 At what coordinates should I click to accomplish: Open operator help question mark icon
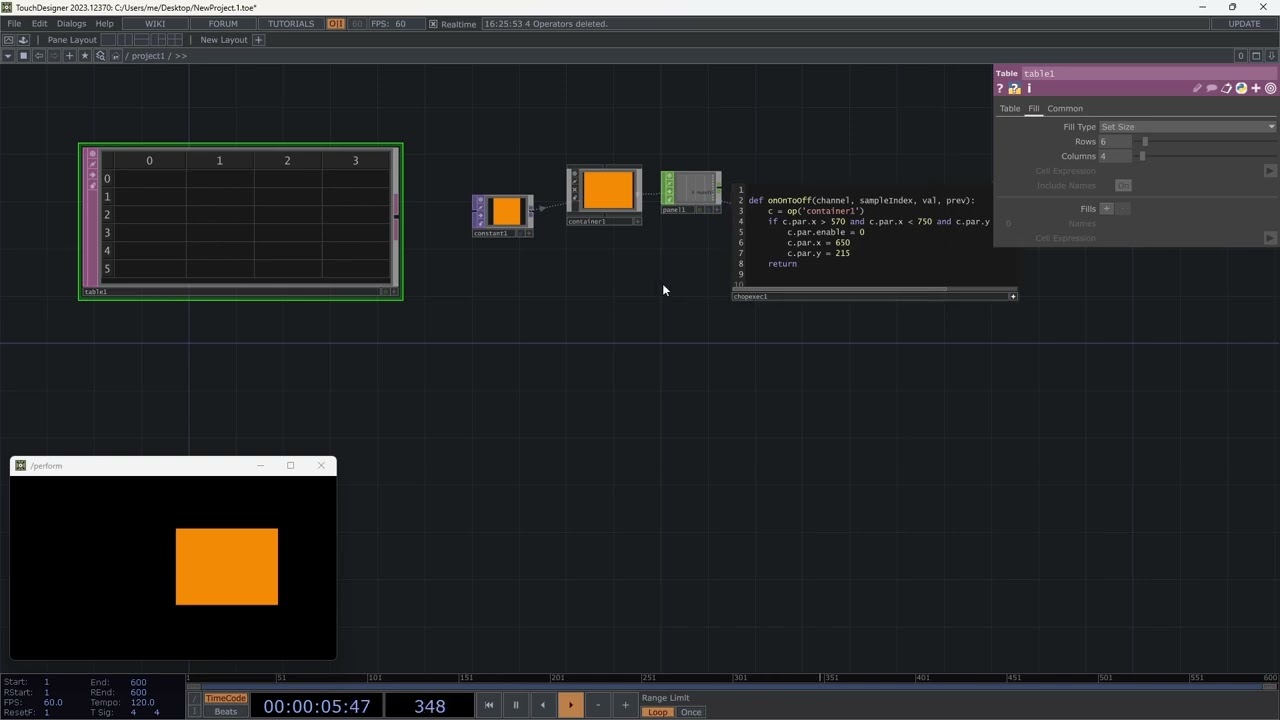coord(999,89)
